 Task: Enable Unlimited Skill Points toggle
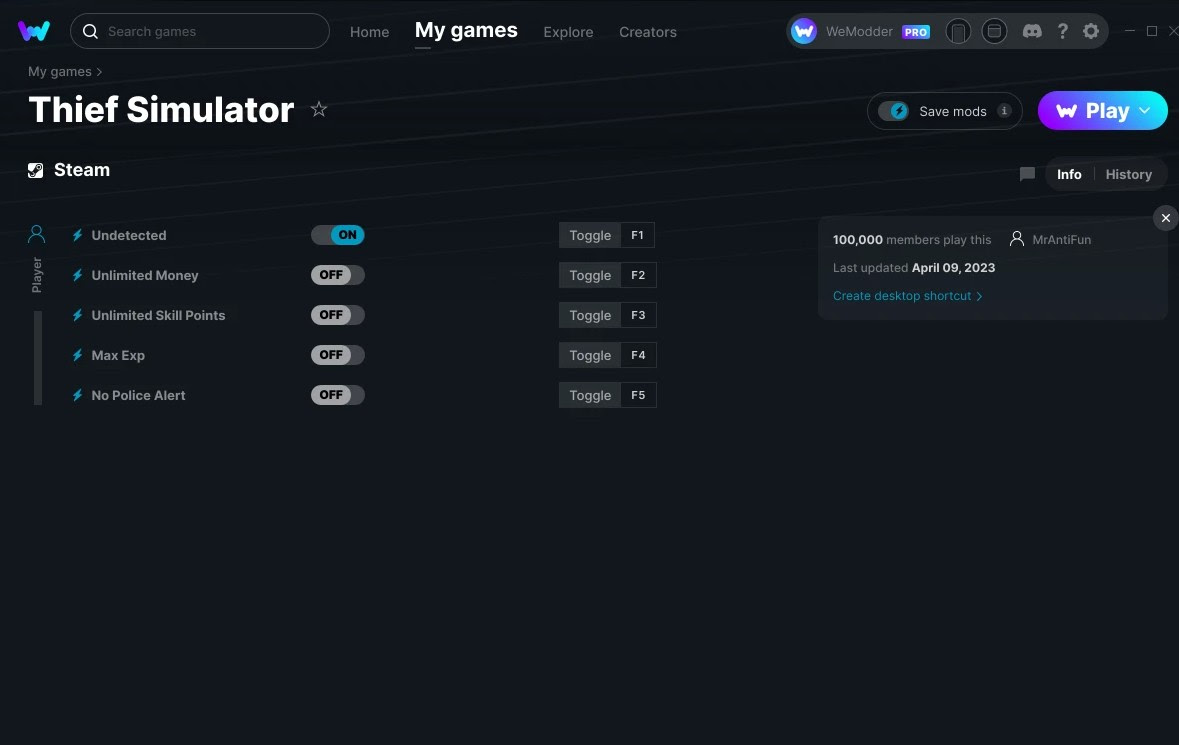pyautogui.click(x=338, y=314)
